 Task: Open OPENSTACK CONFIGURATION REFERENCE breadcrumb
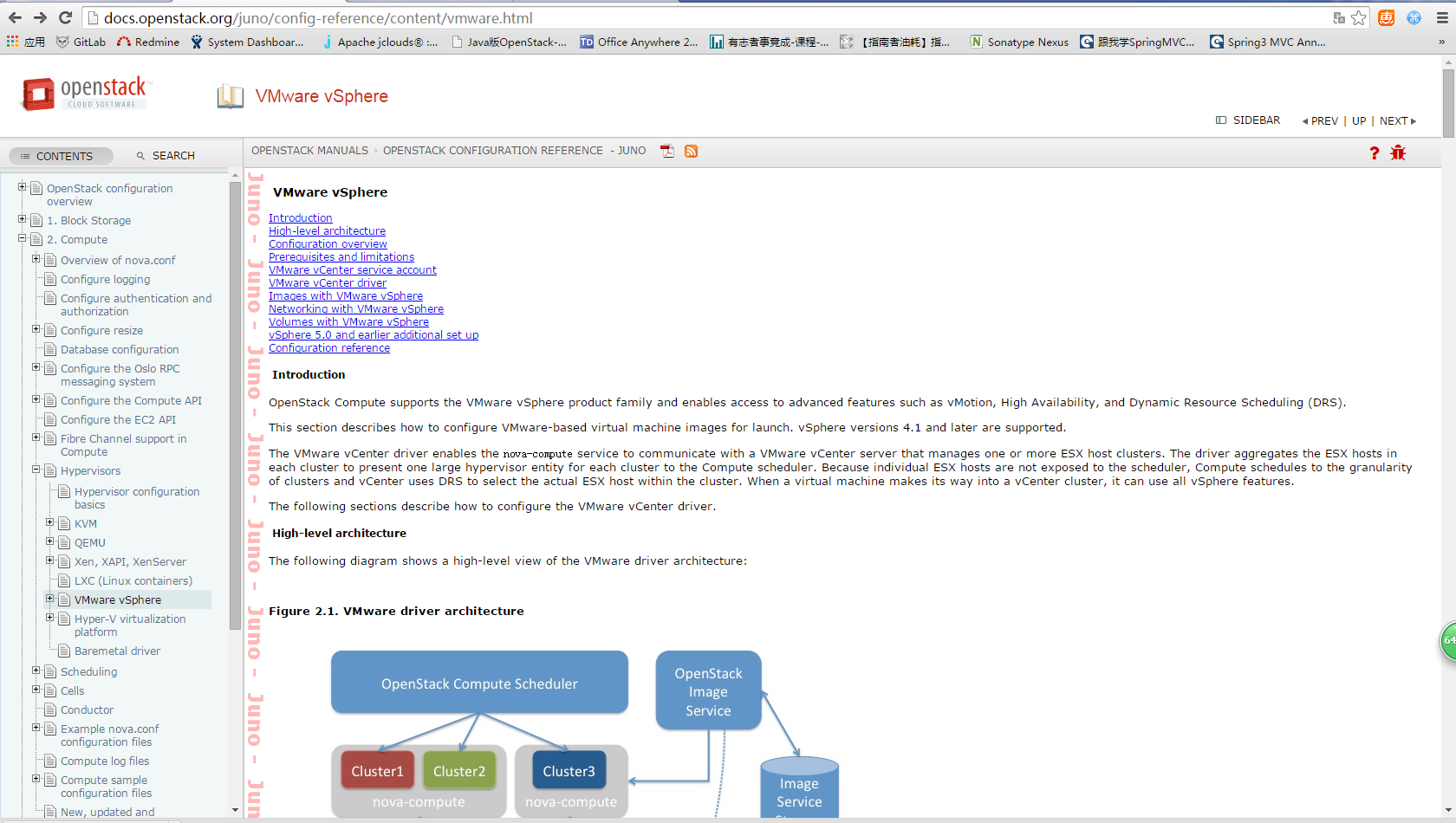point(493,151)
